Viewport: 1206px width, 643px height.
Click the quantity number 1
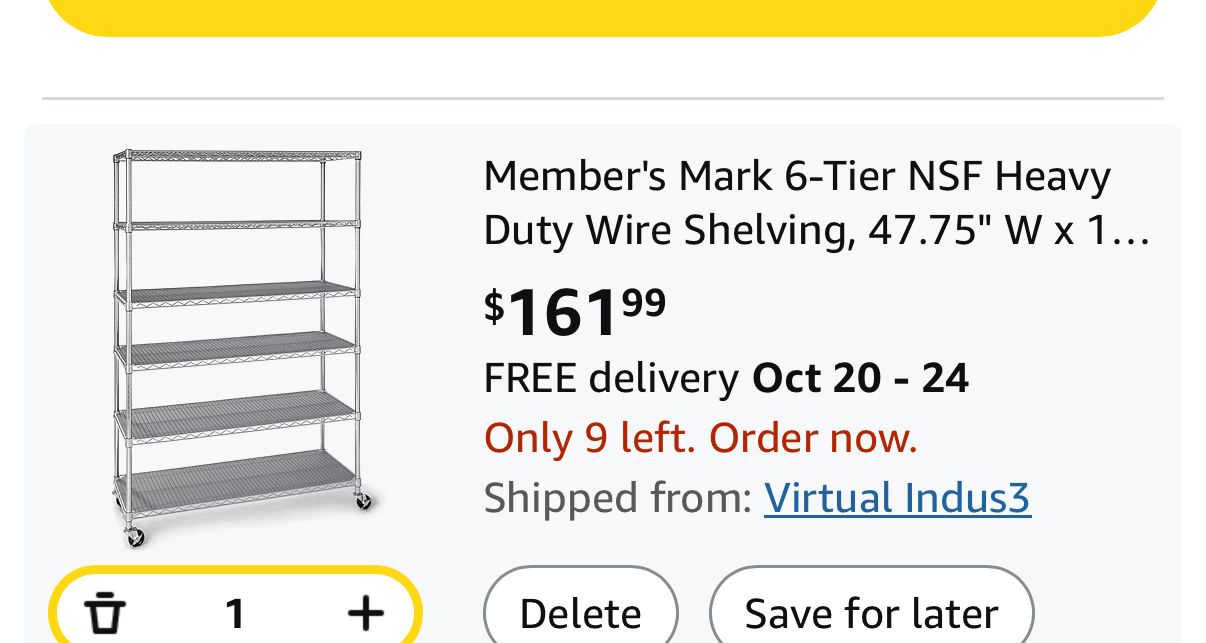pos(235,613)
